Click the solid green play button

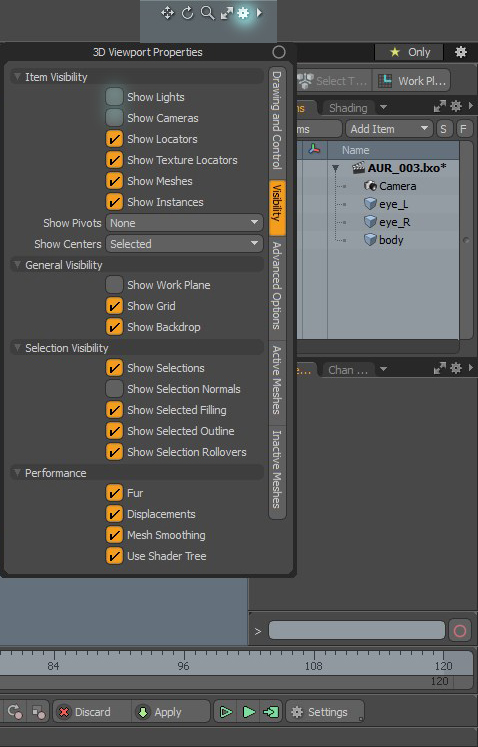click(249, 712)
